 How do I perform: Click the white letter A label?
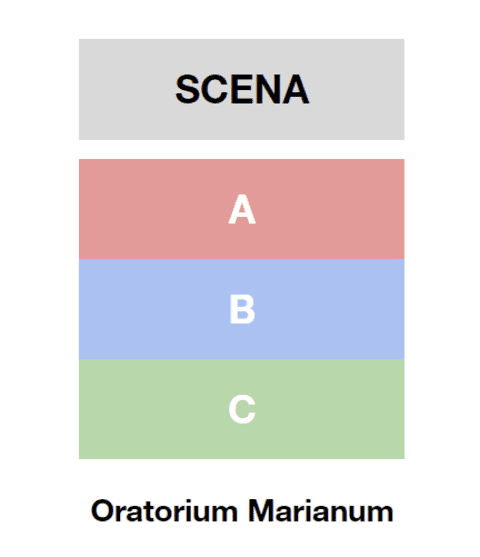tap(242, 209)
